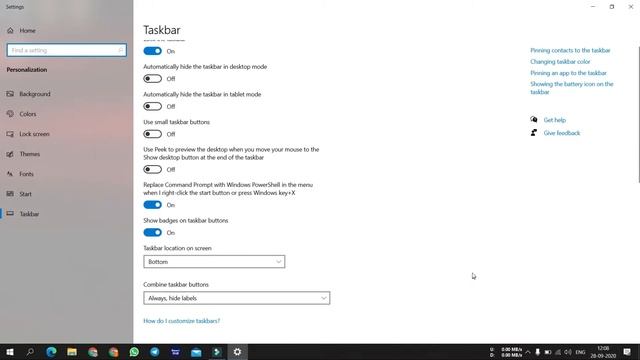This screenshot has width=640, height=360.
Task: Open WhatsApp from taskbar
Action: click(134, 352)
